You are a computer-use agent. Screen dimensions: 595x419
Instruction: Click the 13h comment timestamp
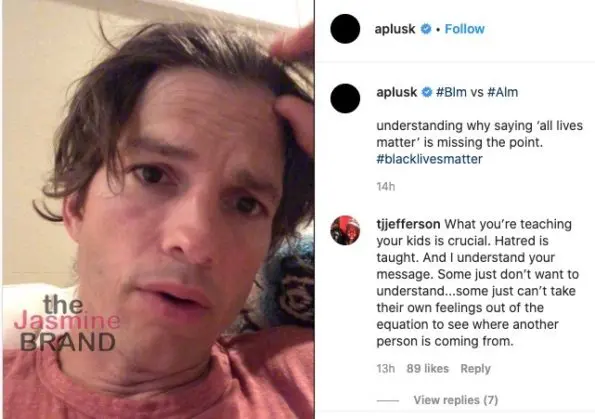[386, 369]
